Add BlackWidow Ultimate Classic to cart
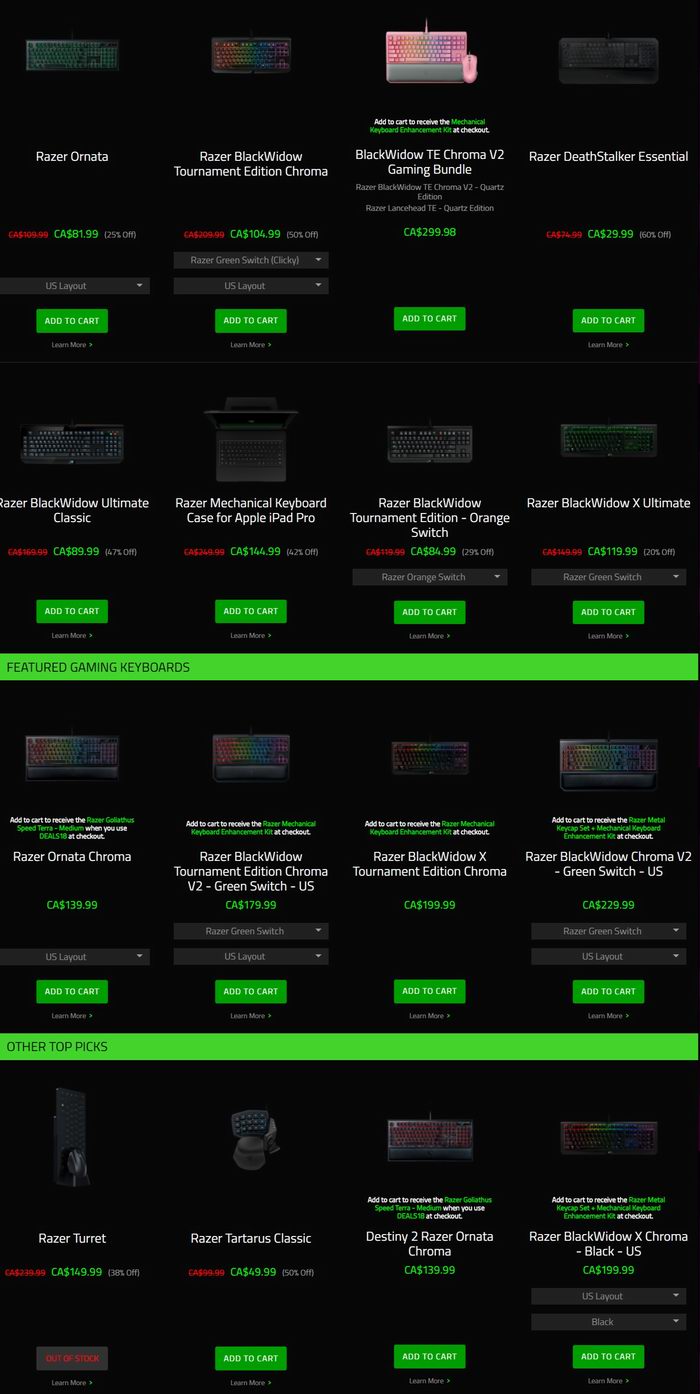This screenshot has height=1394, width=700. (x=72, y=611)
